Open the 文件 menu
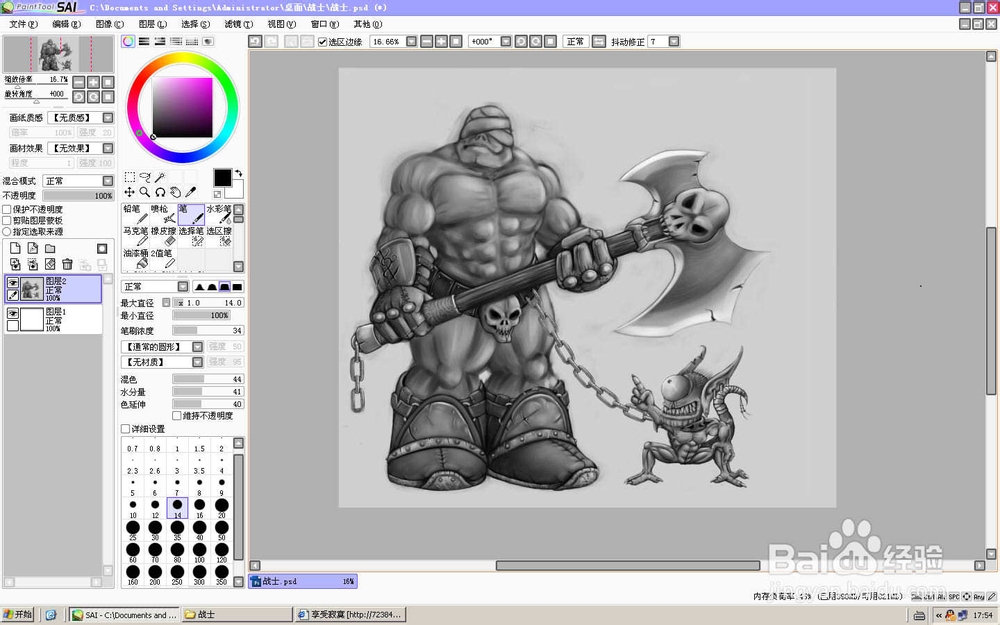Screen dimensions: 1000x625 click(x=23, y=24)
